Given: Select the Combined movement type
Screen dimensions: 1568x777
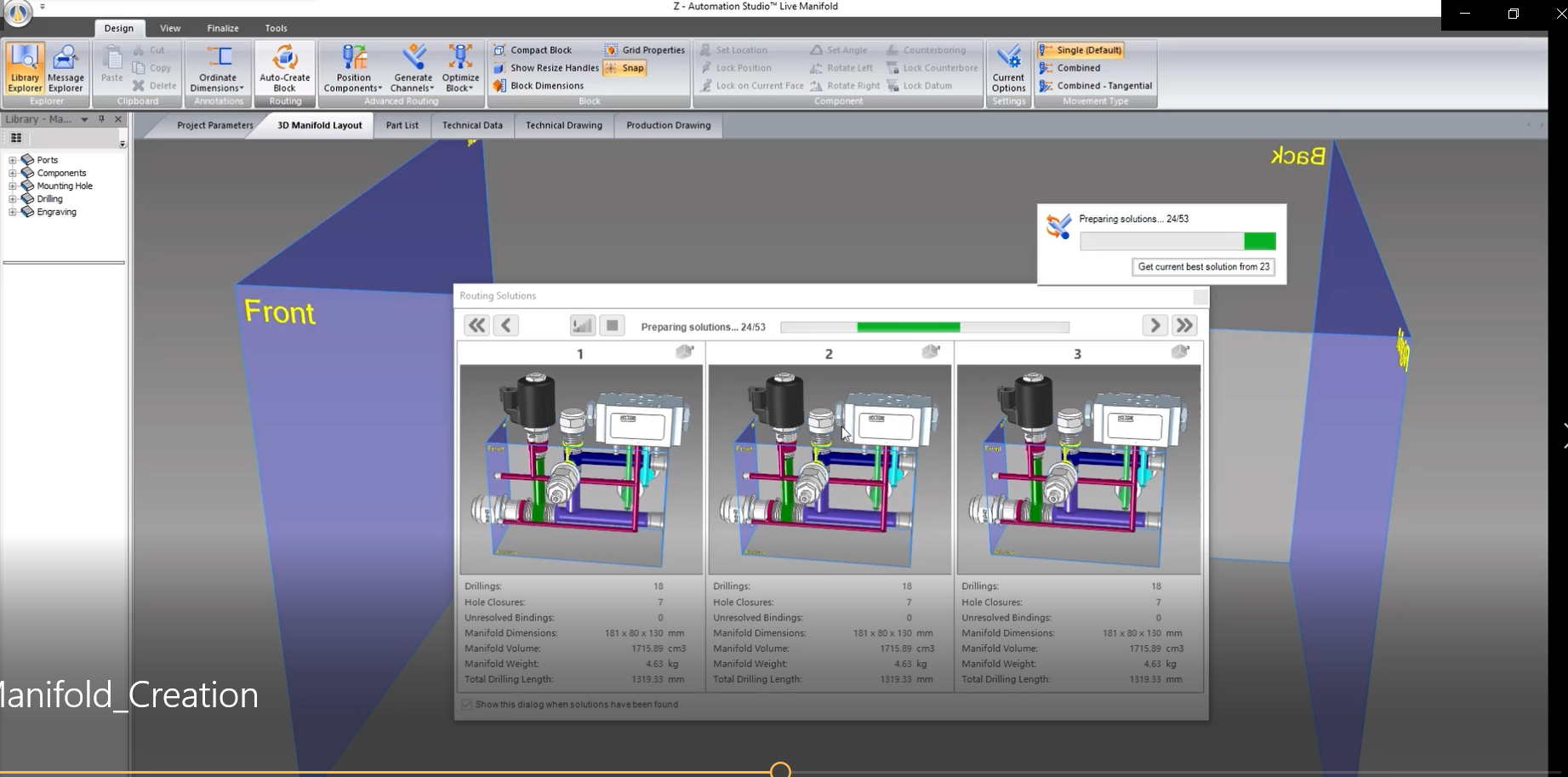Looking at the screenshot, I should (x=1070, y=68).
